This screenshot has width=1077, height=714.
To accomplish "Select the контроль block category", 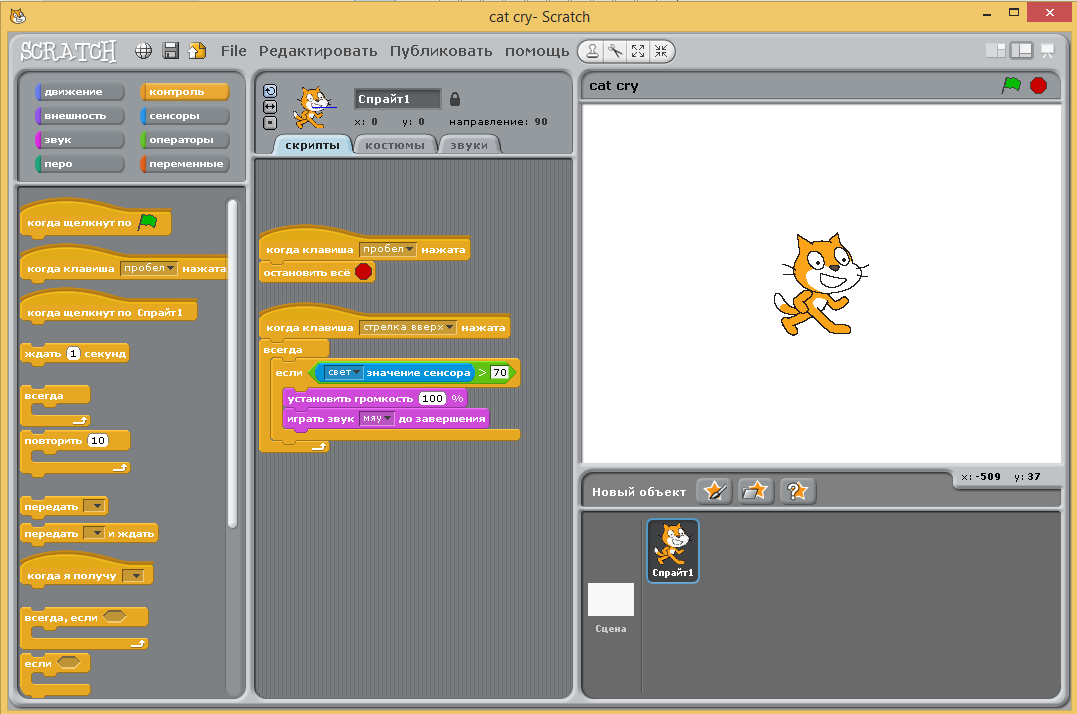I will coord(185,91).
